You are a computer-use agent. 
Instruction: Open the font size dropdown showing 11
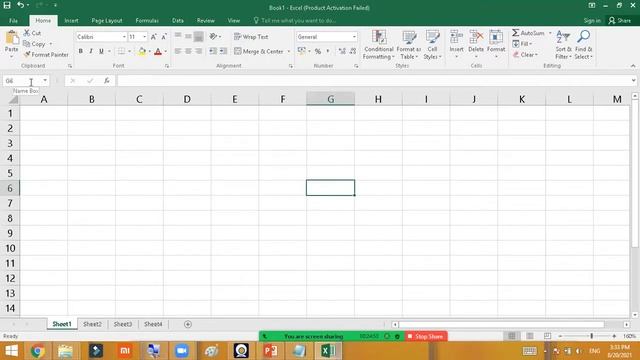coord(144,37)
